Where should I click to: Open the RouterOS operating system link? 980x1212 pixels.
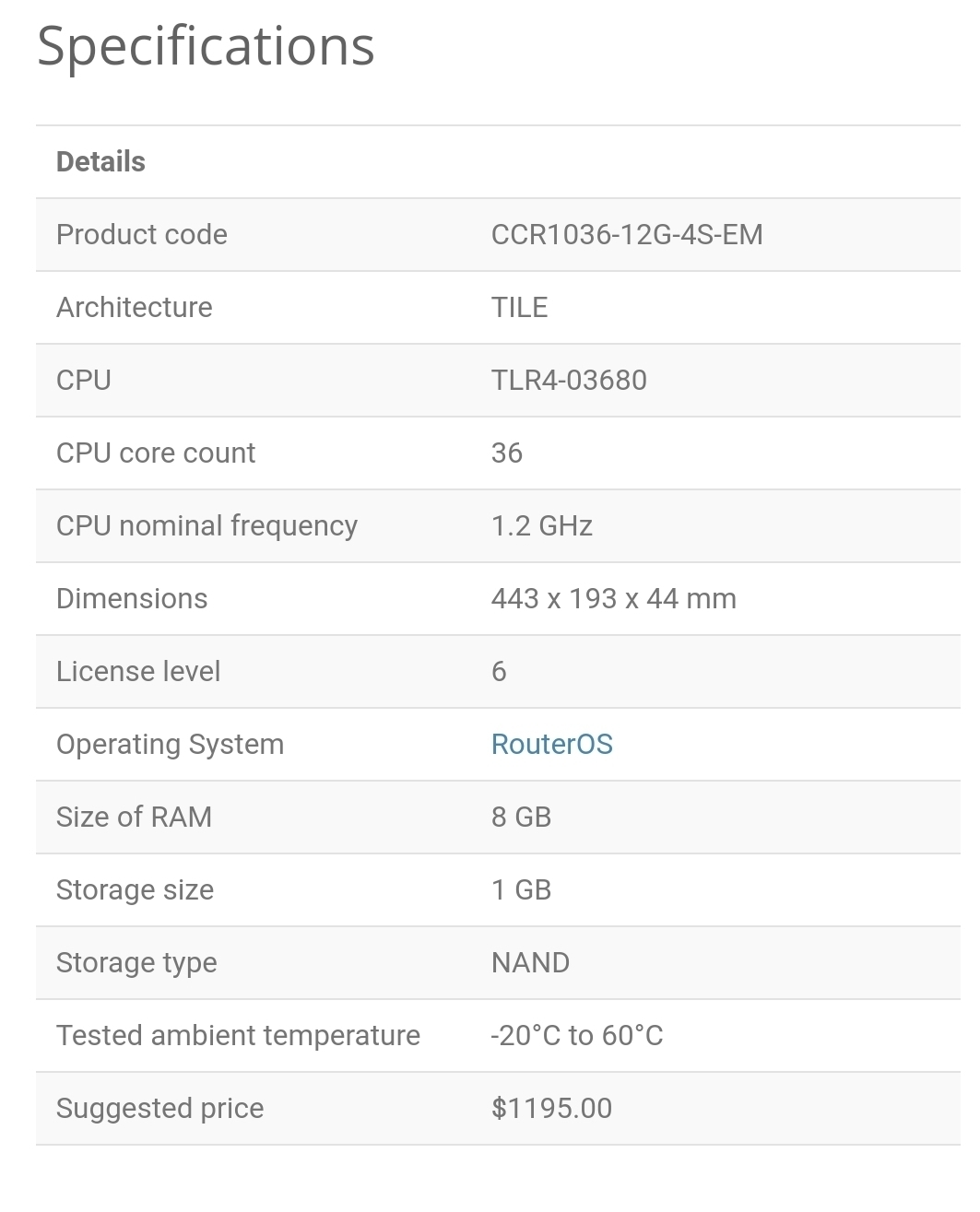pos(551,744)
